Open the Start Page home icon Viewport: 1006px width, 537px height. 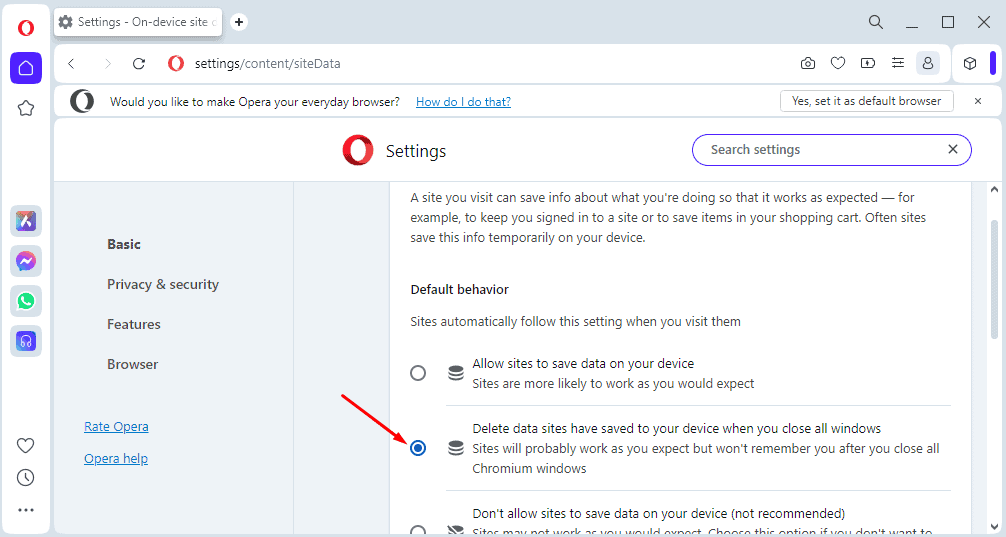point(26,68)
